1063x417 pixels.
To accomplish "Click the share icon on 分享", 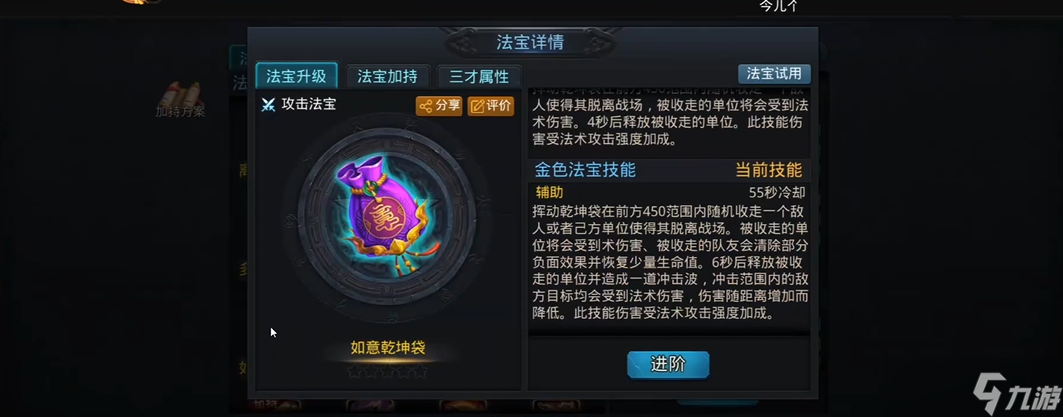I will point(426,106).
